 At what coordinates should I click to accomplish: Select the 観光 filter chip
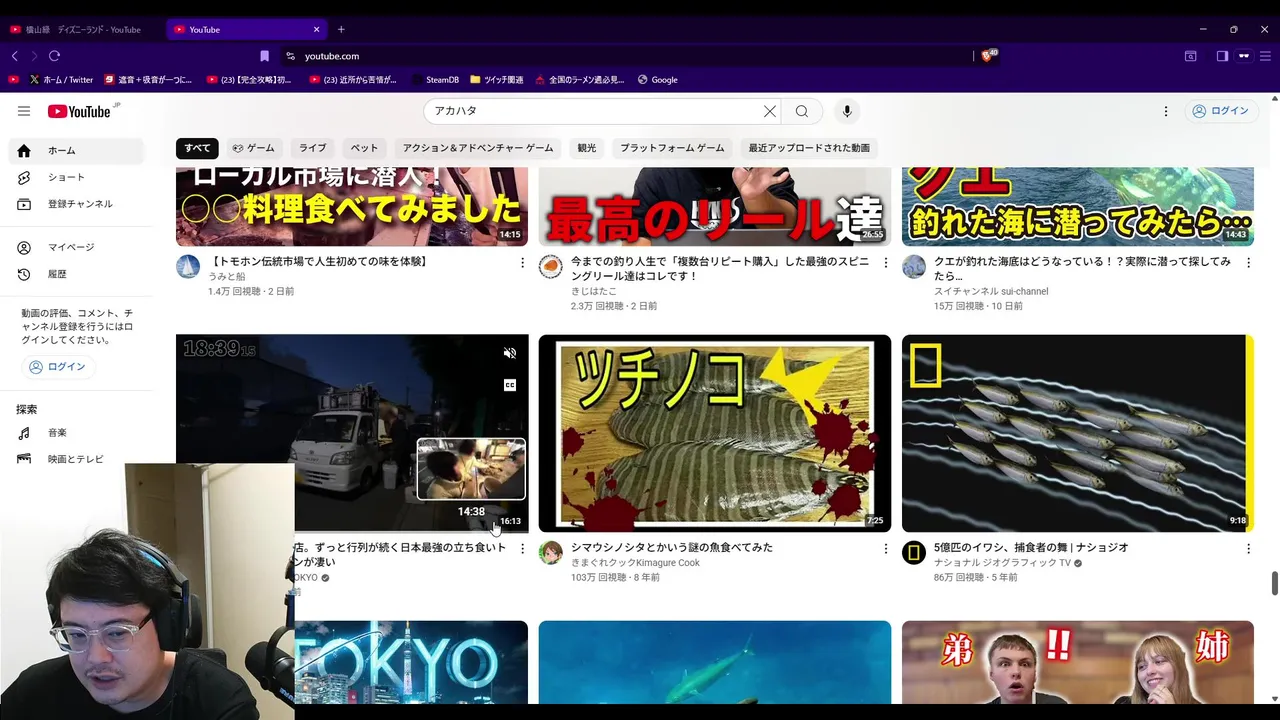586,148
